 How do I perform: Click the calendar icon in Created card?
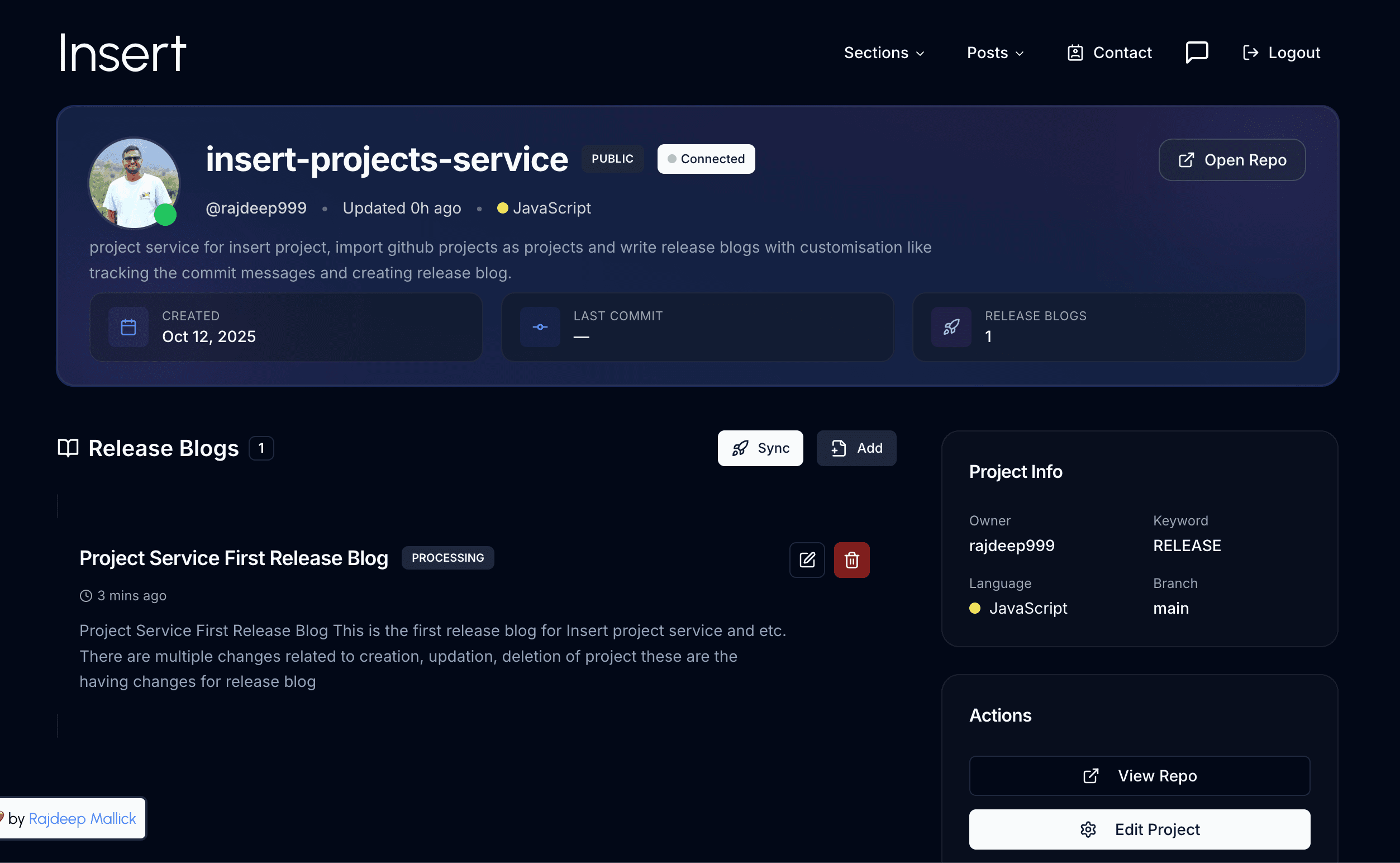(128, 327)
